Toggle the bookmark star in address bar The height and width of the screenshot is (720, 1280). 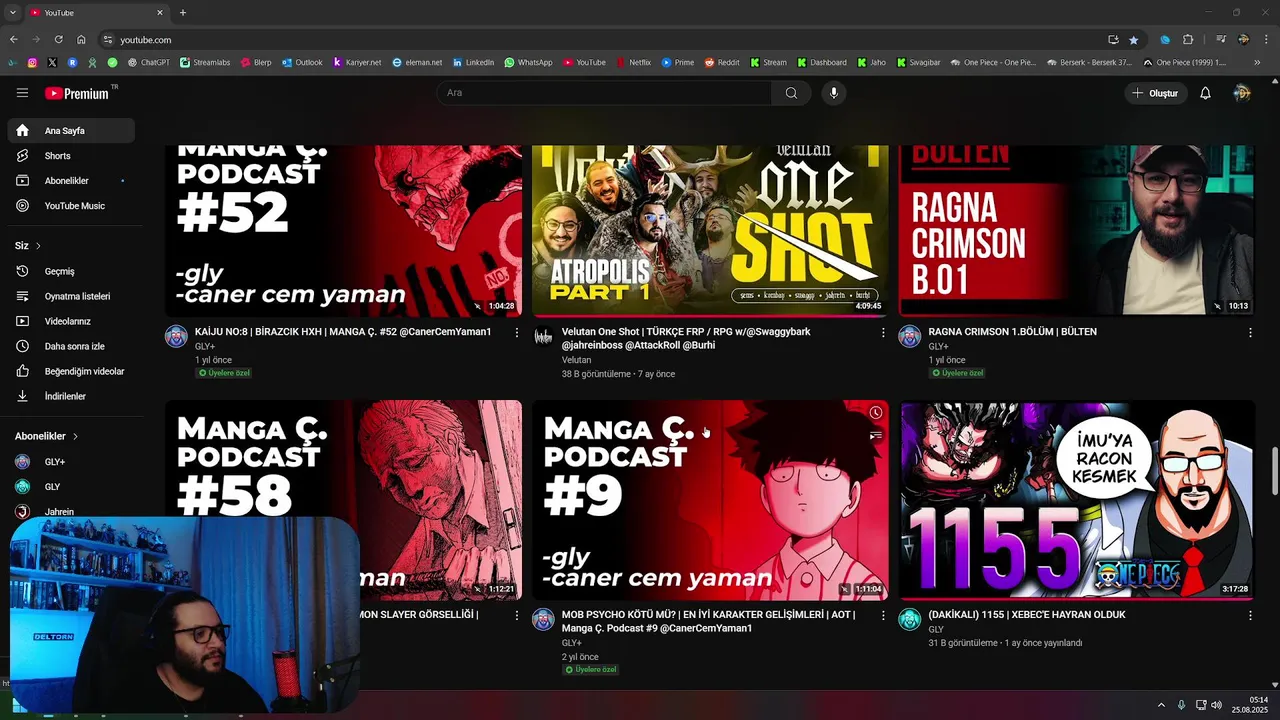(x=1133, y=40)
